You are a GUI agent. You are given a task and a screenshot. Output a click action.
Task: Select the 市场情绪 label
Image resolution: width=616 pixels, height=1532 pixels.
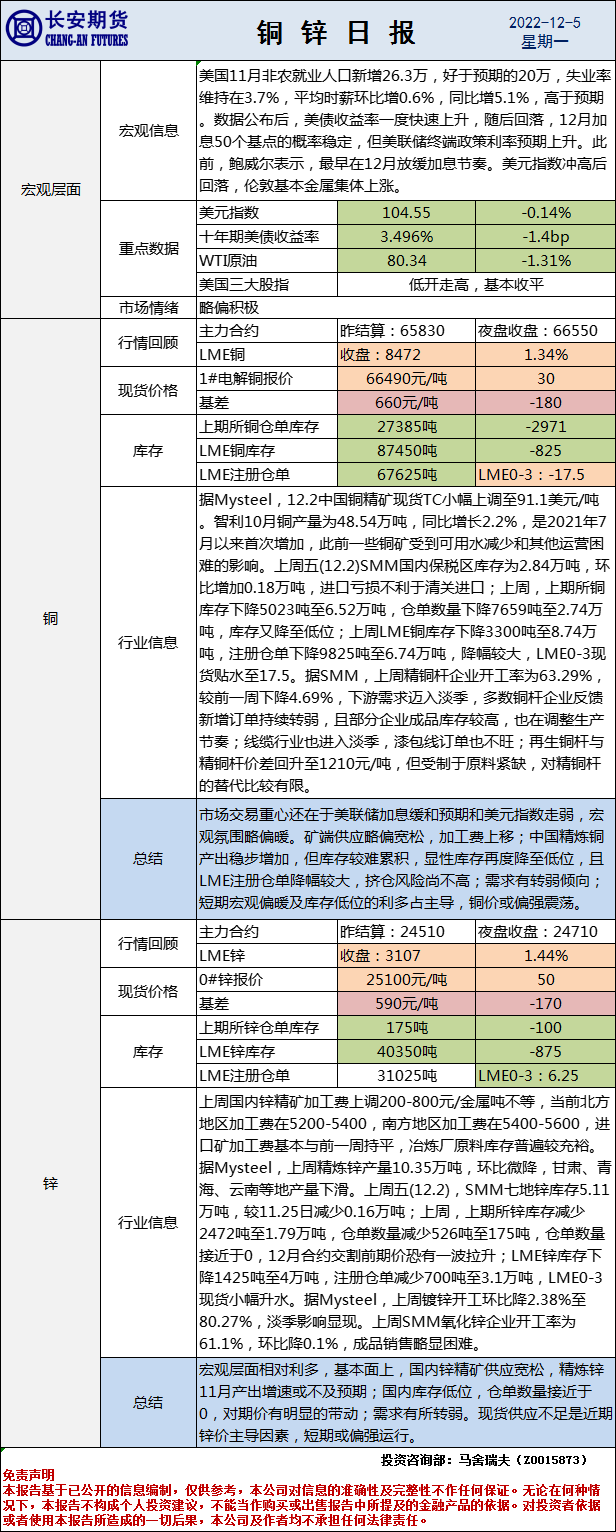pyautogui.click(x=148, y=306)
